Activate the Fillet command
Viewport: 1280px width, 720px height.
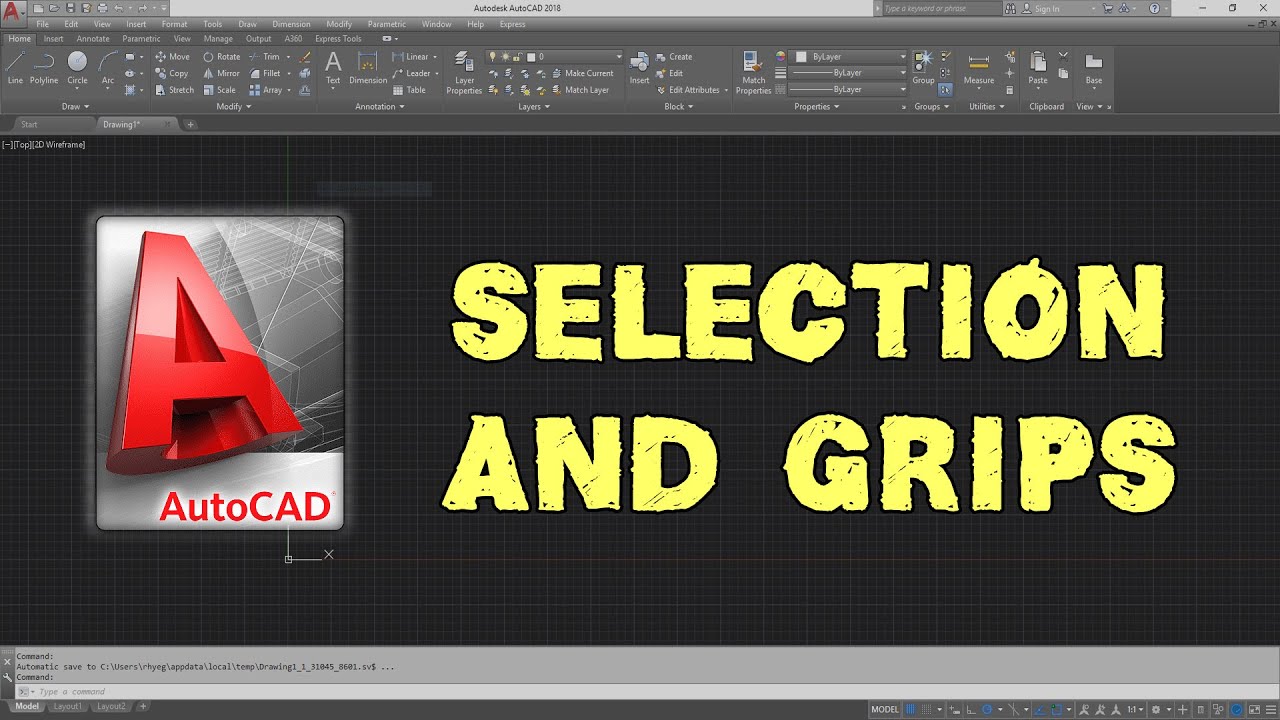tap(265, 73)
